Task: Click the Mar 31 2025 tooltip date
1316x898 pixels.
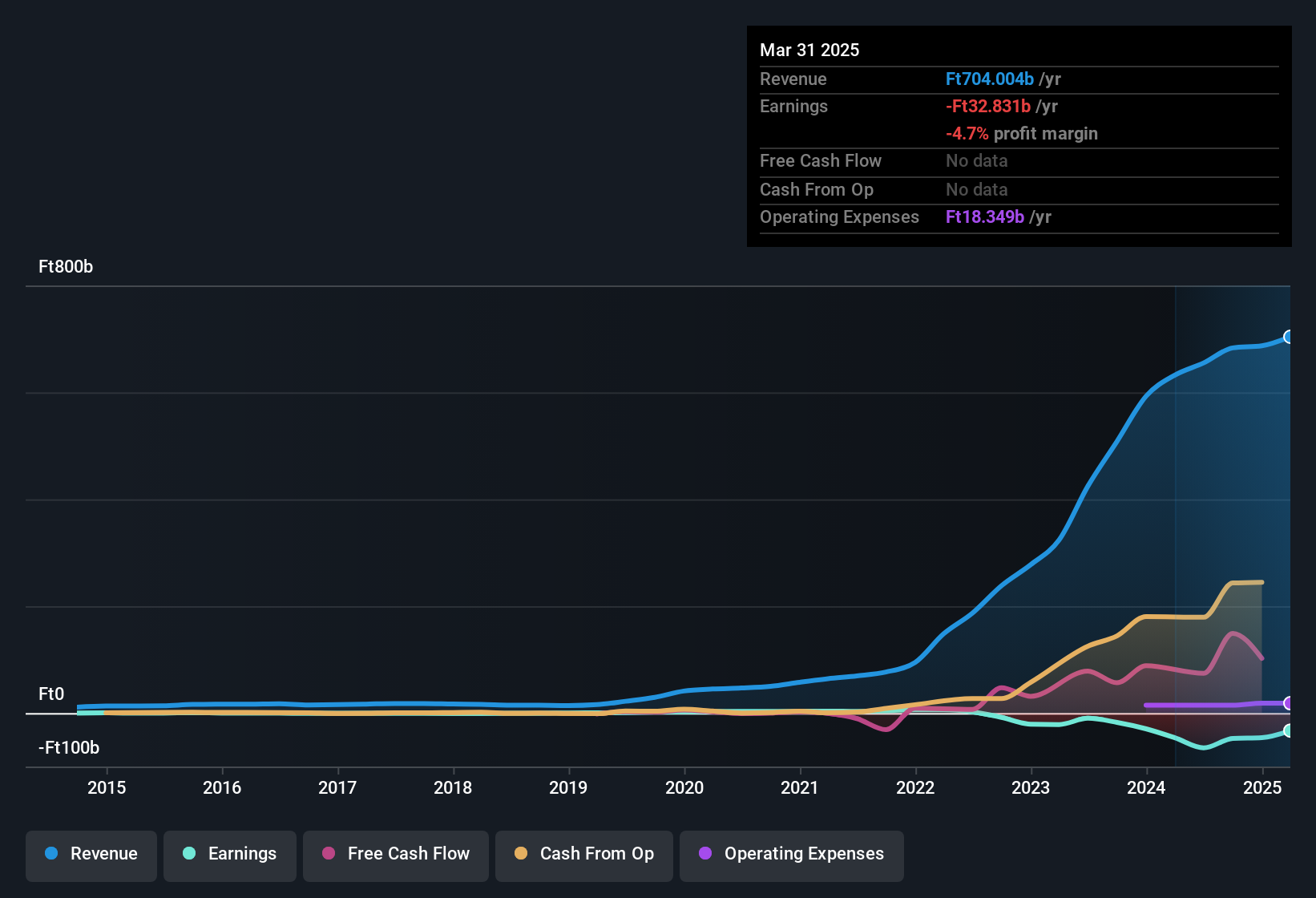Action: coord(809,50)
